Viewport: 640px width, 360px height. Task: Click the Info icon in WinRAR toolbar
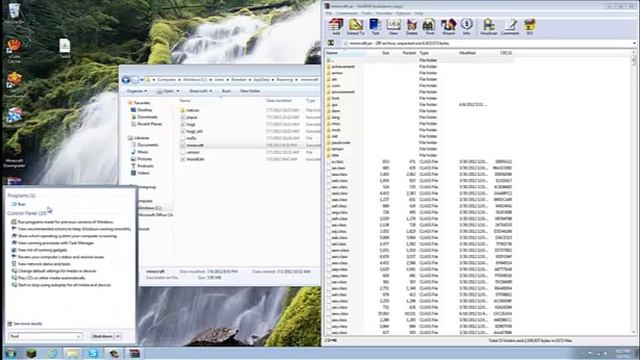tap(467, 27)
